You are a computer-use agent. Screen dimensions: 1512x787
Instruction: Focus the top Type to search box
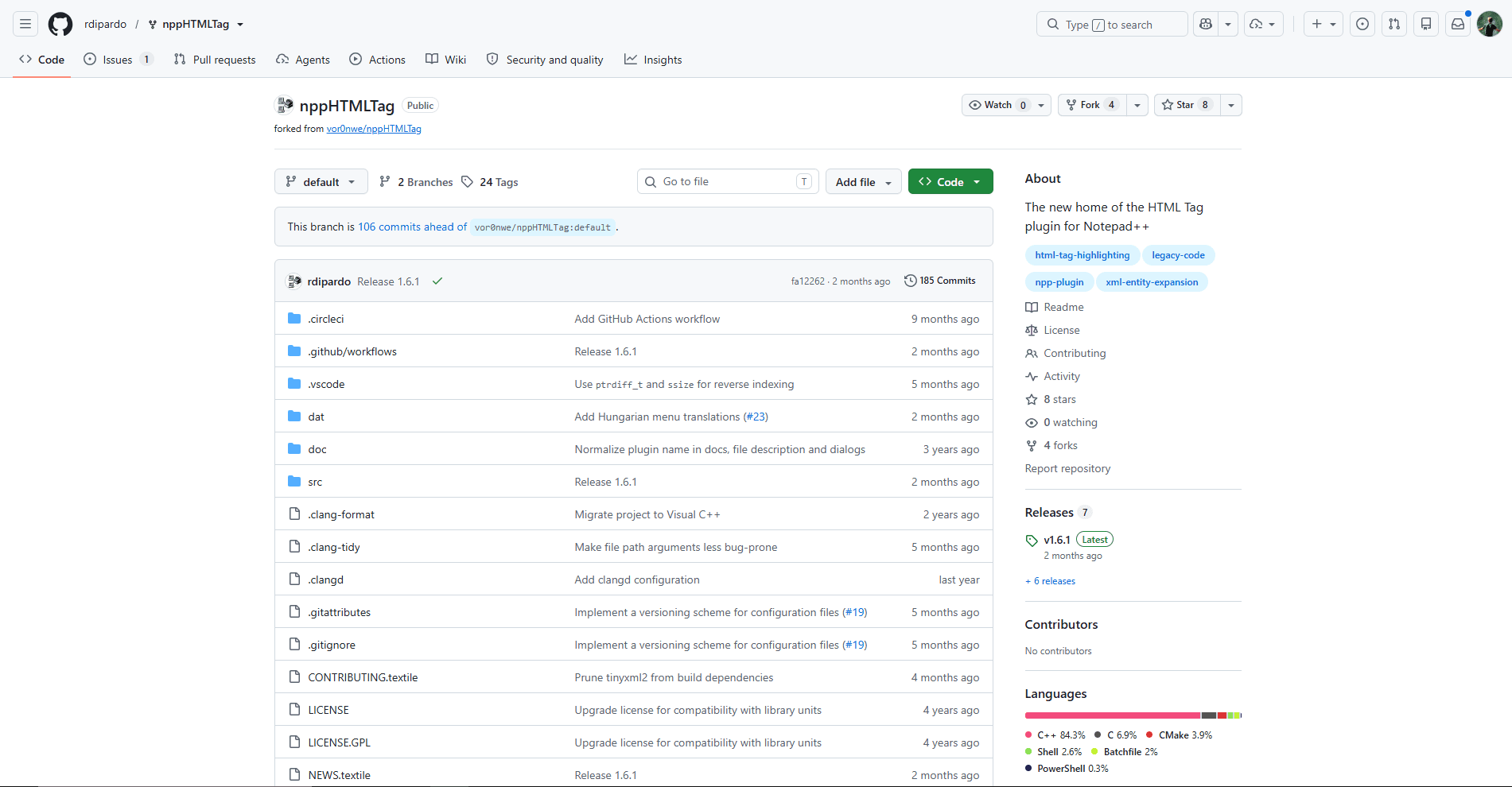[x=1112, y=25]
